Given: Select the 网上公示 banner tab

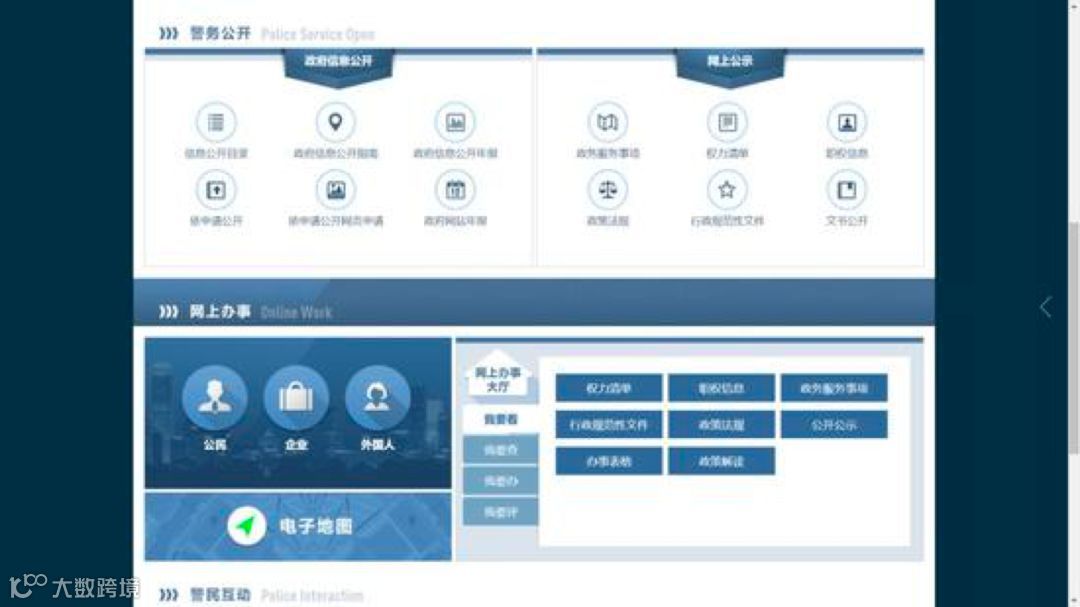Looking at the screenshot, I should point(730,66).
